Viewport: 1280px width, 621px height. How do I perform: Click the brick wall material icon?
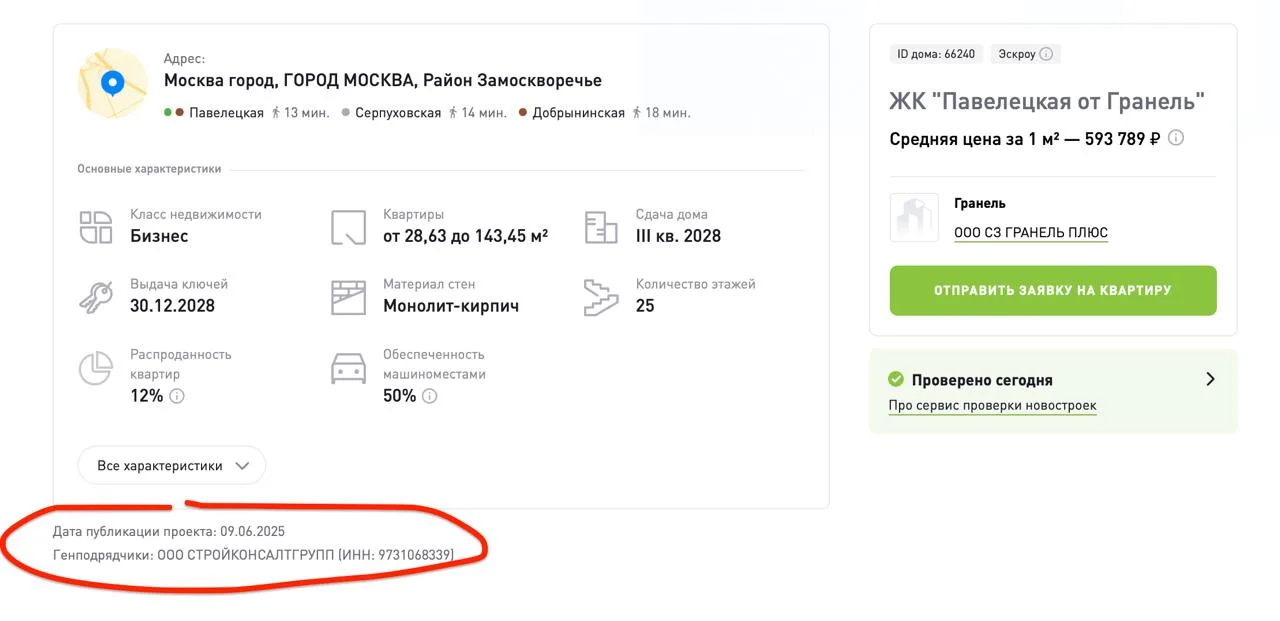349,297
